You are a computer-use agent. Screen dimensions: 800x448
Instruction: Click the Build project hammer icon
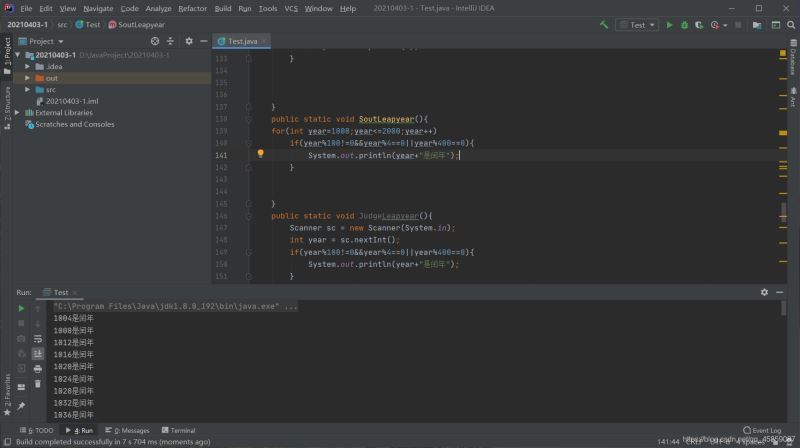coord(602,24)
